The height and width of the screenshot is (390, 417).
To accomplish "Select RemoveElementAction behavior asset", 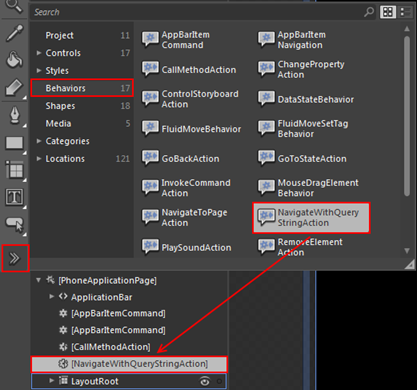I will [300, 247].
